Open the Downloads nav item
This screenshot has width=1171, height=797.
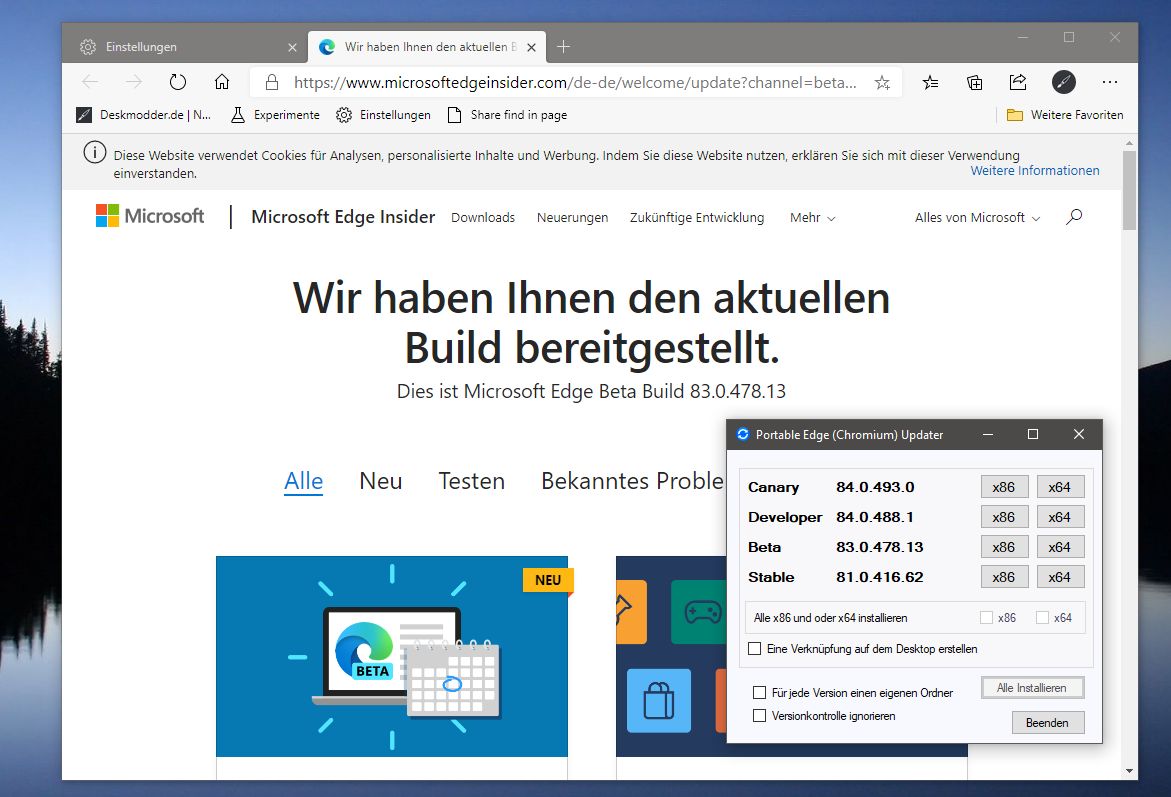[483, 217]
